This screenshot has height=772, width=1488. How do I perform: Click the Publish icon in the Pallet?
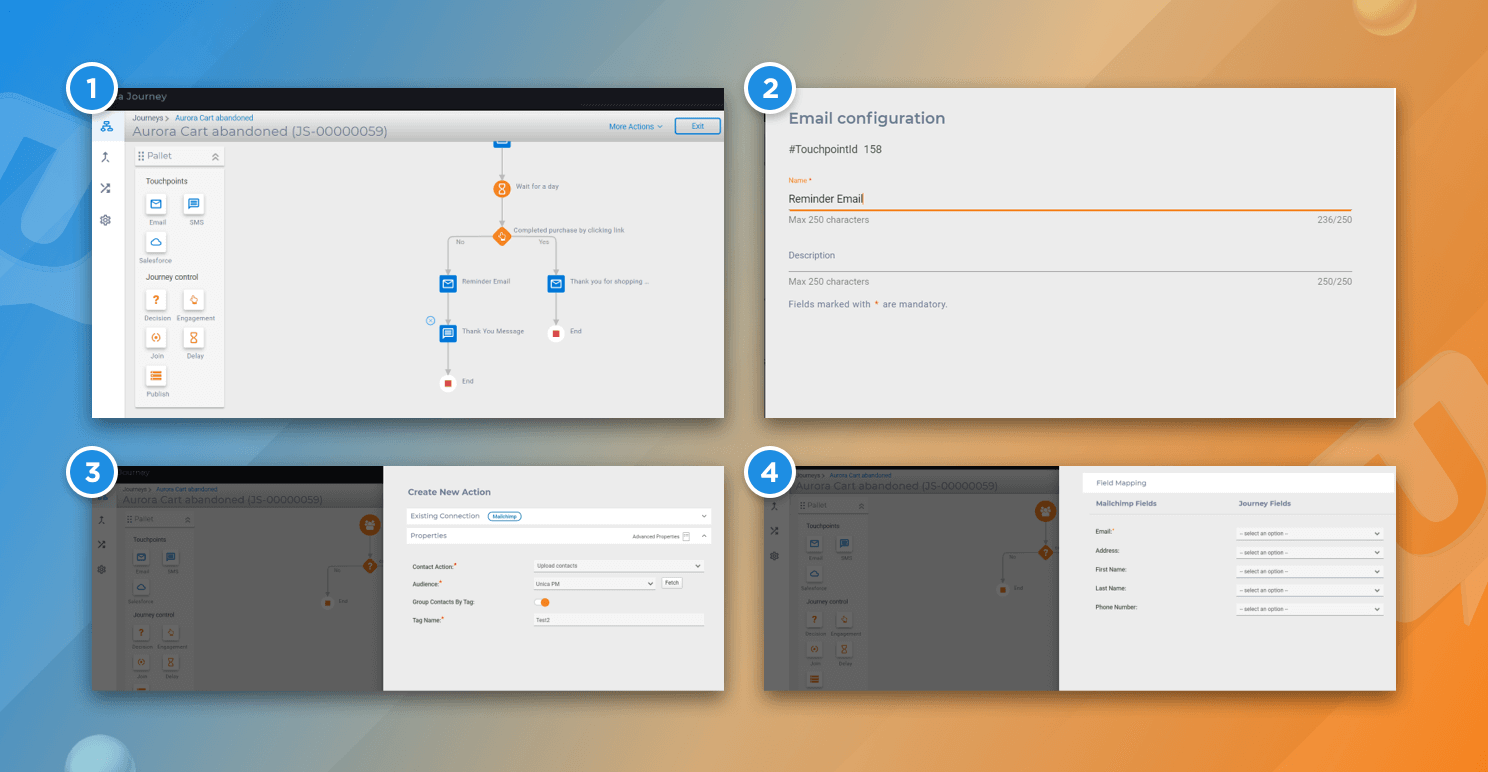coord(156,377)
